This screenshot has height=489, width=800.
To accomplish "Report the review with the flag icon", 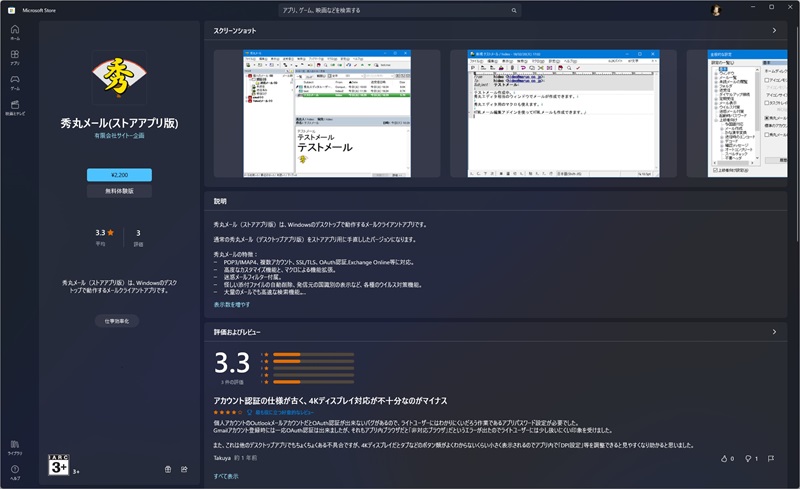I will click(x=771, y=458).
